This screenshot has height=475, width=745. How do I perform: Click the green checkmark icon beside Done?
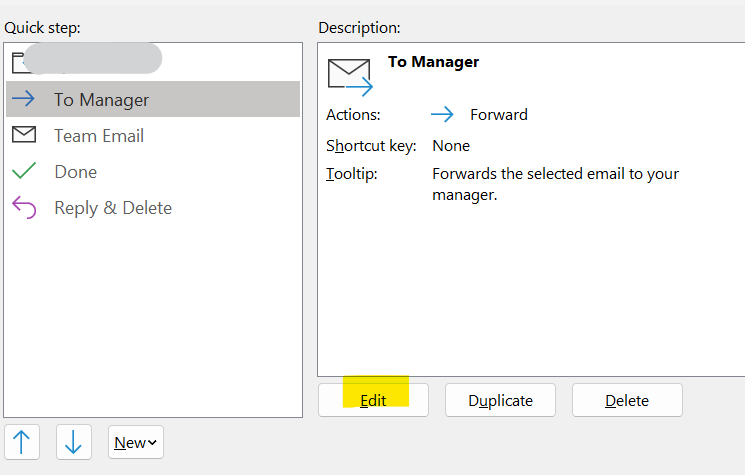(23, 172)
